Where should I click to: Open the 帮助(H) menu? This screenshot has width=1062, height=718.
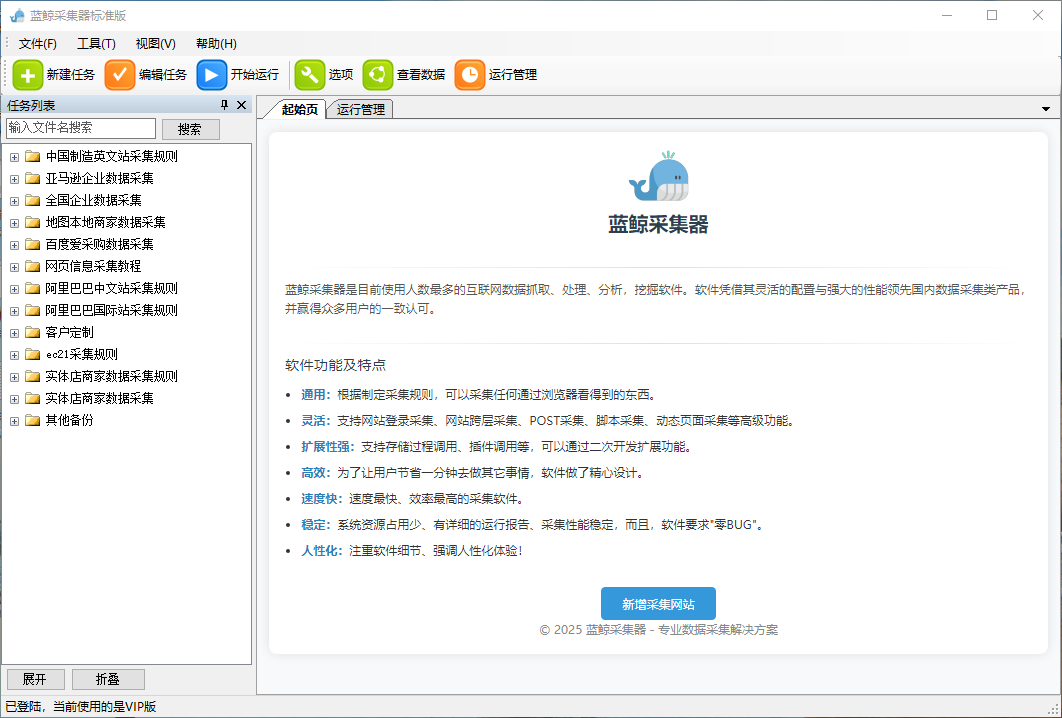pos(216,43)
